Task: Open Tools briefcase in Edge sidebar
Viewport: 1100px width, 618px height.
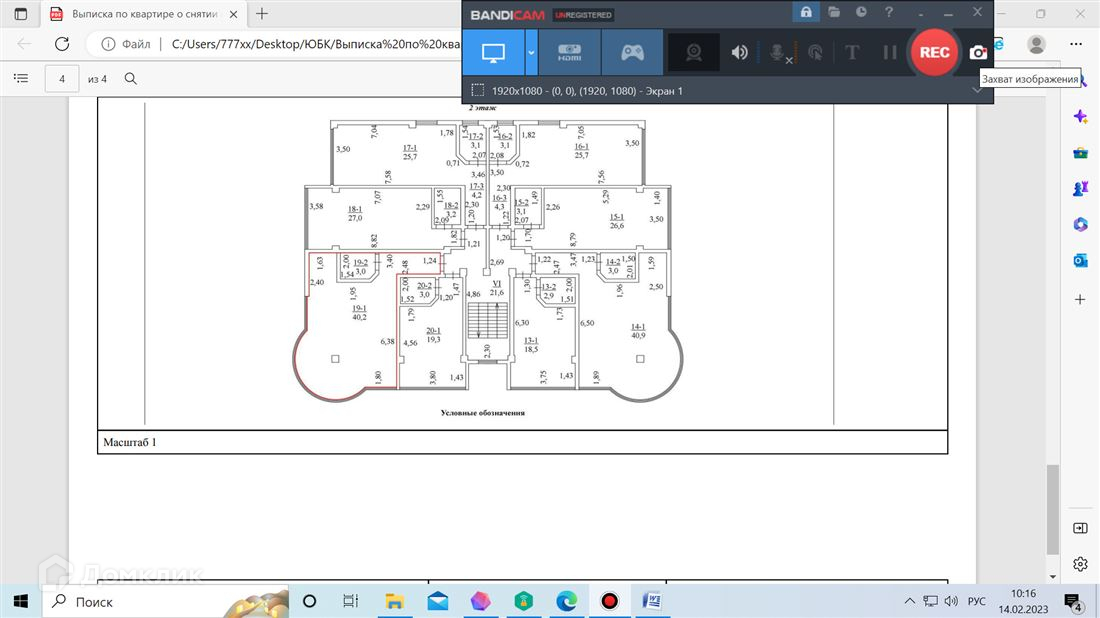Action: click(x=1080, y=153)
